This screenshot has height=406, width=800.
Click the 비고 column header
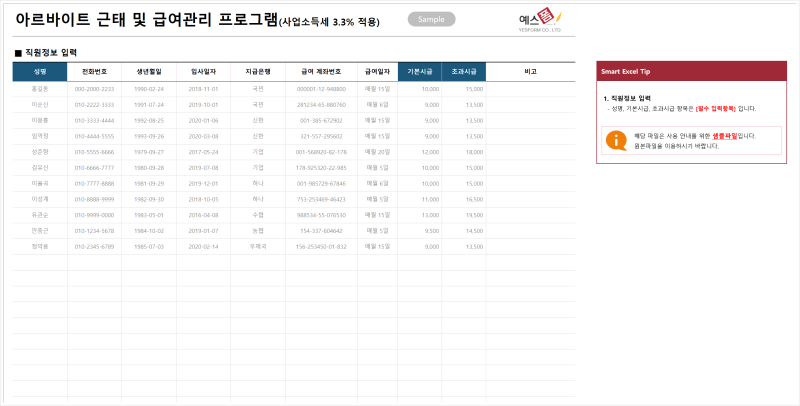(531, 72)
